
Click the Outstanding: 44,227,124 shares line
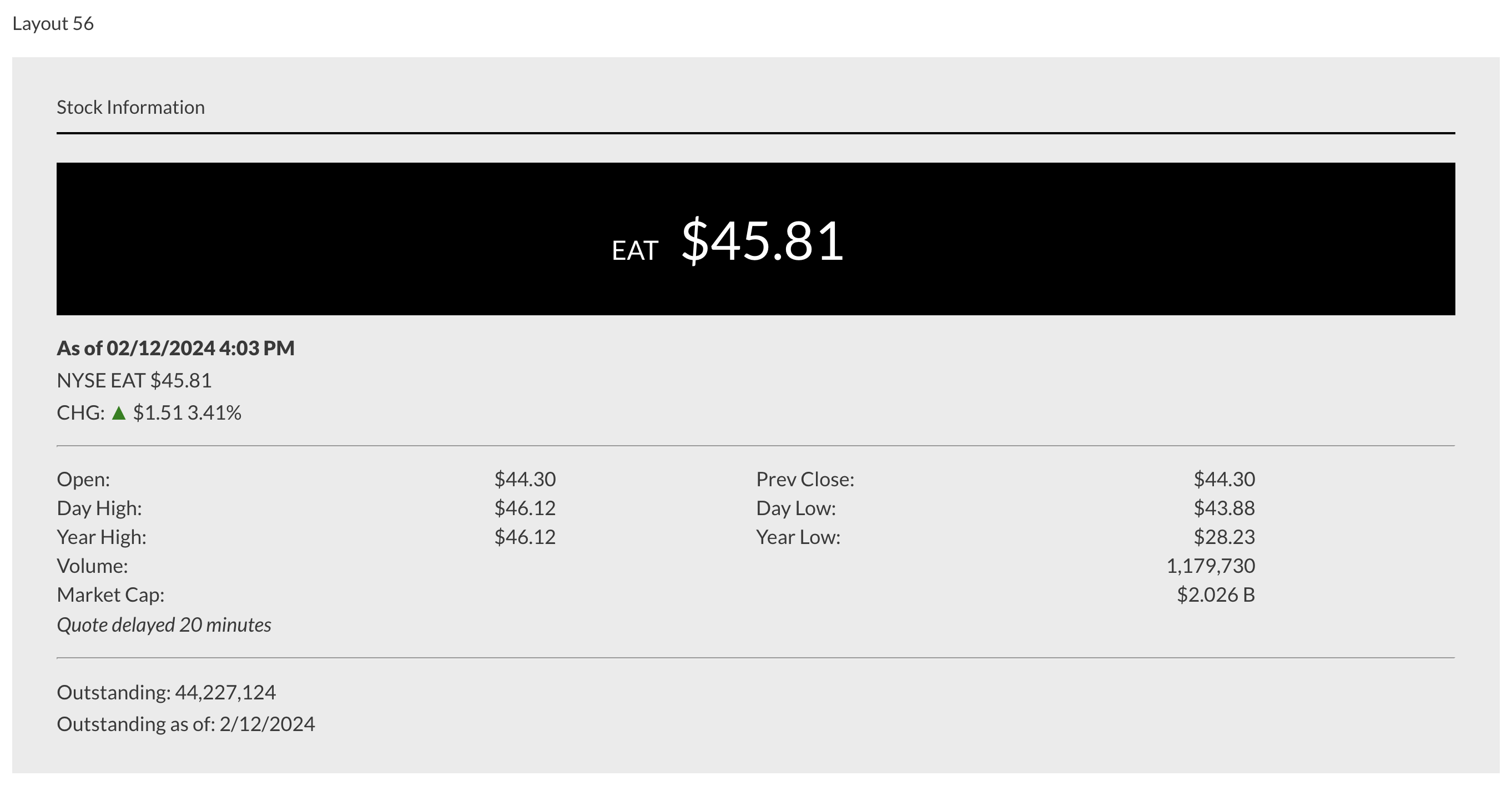coord(166,692)
